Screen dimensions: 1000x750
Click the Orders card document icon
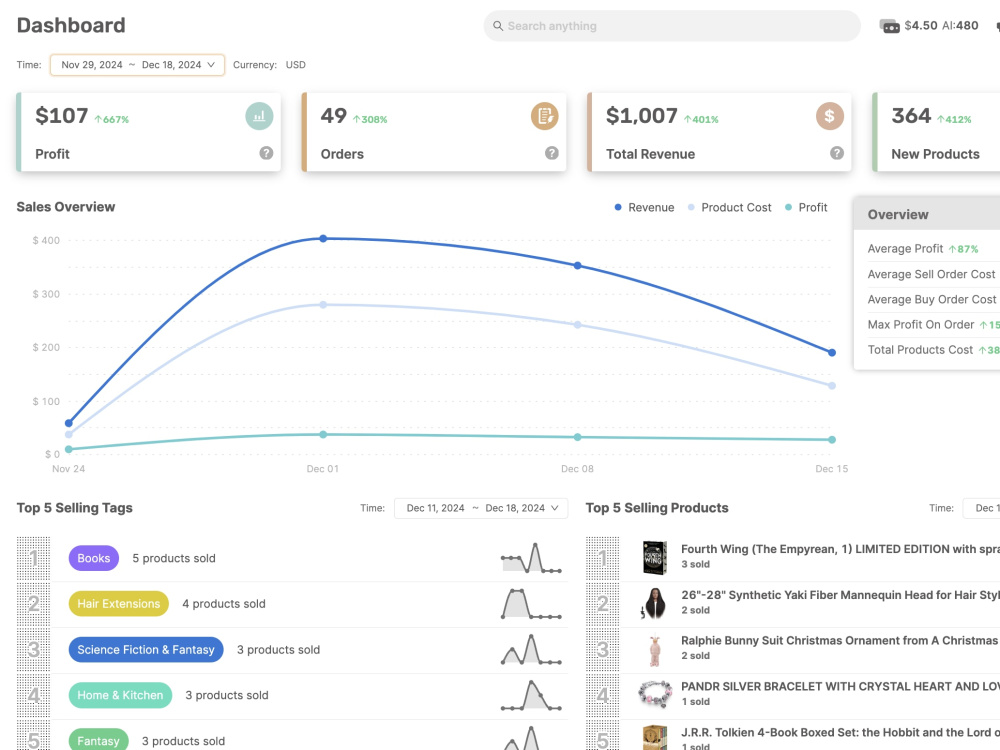tap(545, 116)
